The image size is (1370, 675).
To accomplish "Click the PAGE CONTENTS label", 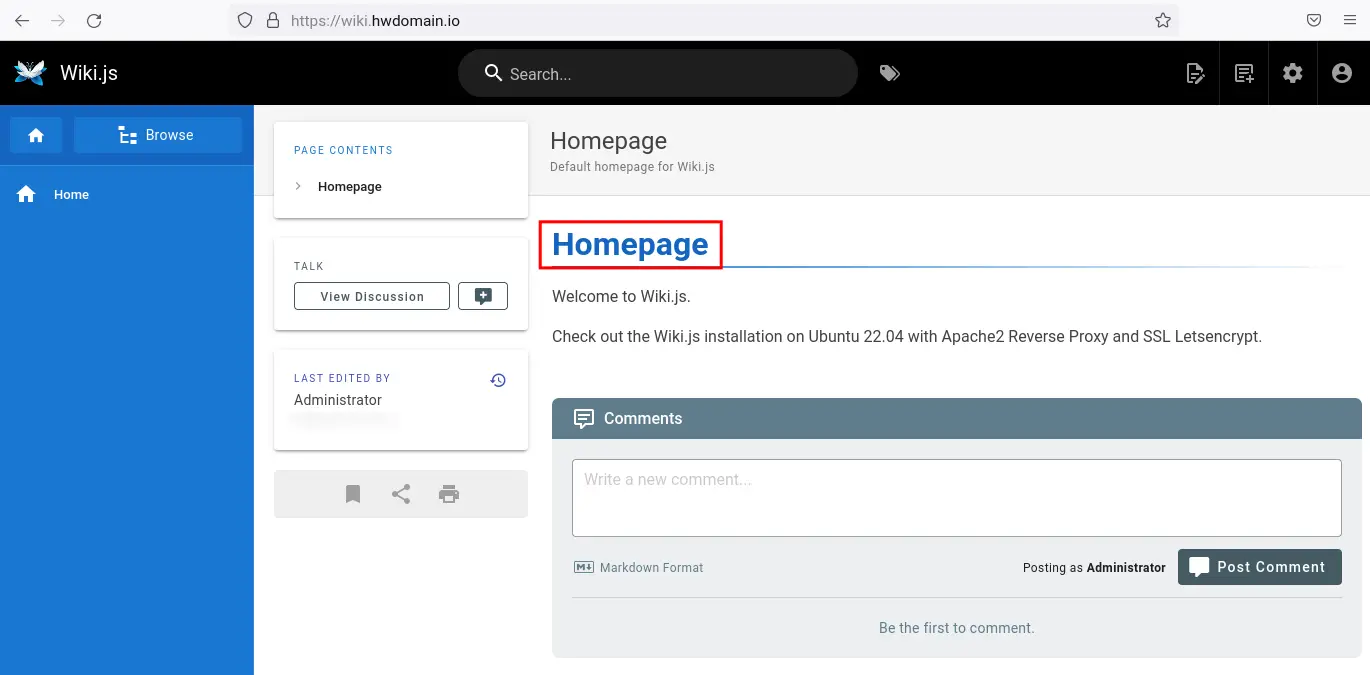I will click(343, 150).
